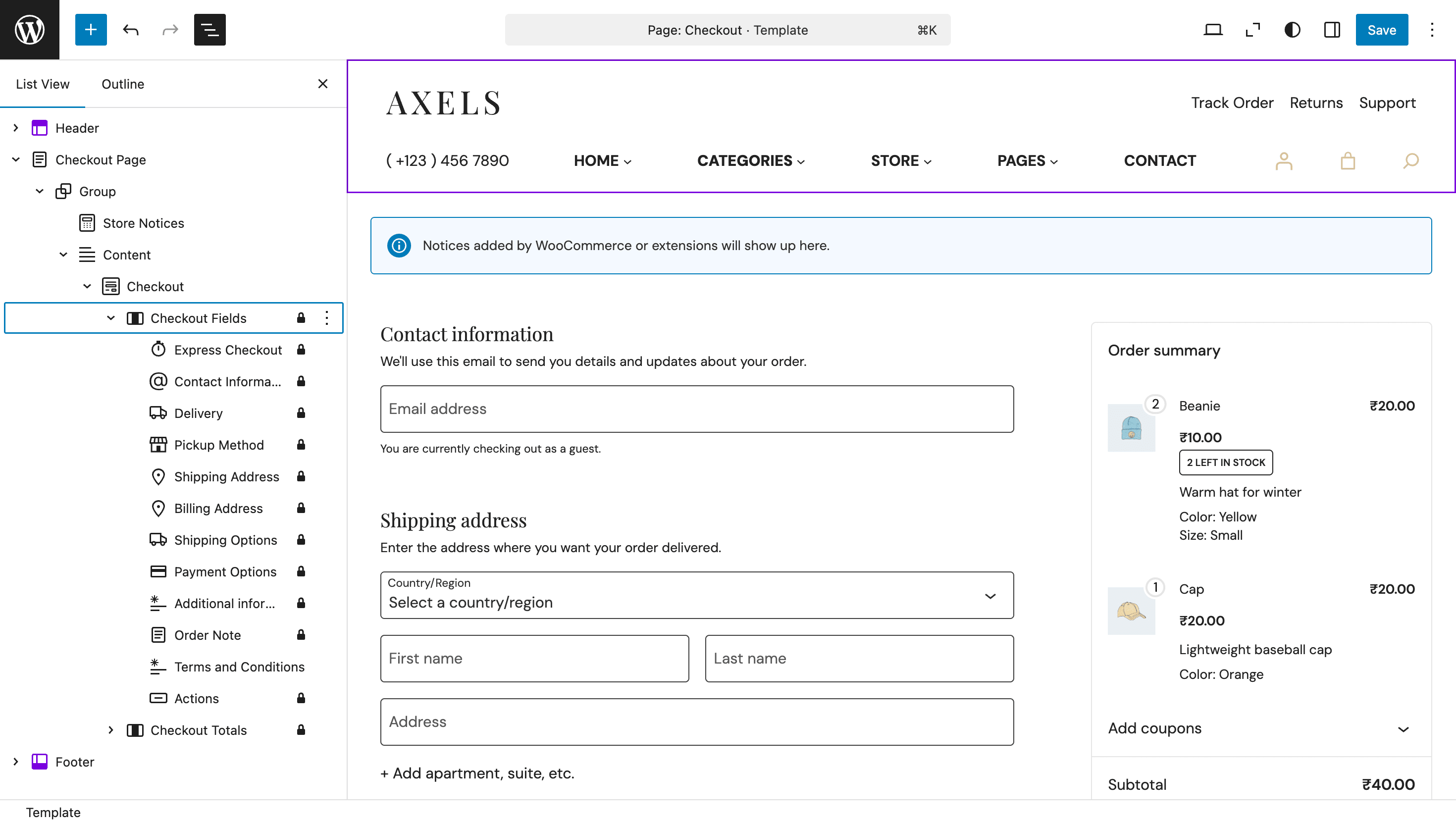Click the laptop device preview icon
1456x824 pixels.
(1212, 29)
